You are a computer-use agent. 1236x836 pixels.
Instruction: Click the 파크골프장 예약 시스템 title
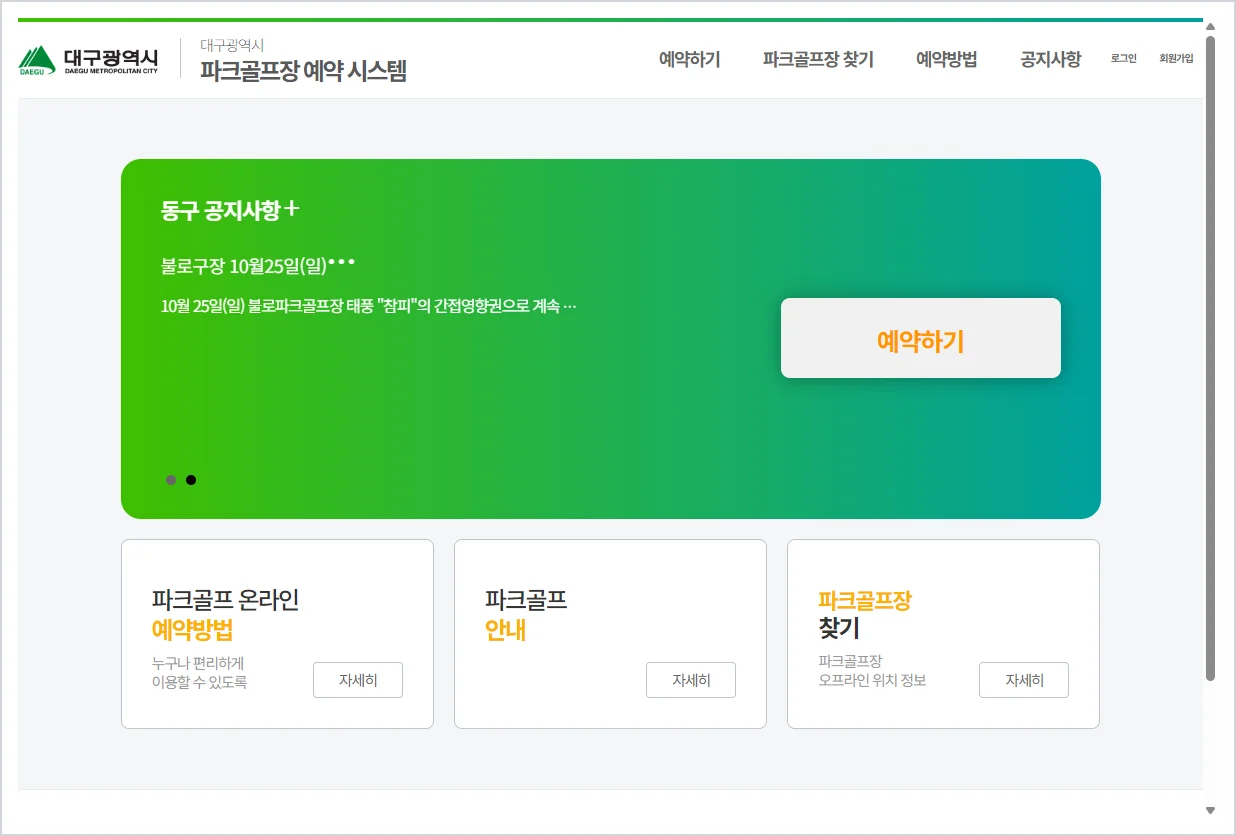click(x=303, y=71)
